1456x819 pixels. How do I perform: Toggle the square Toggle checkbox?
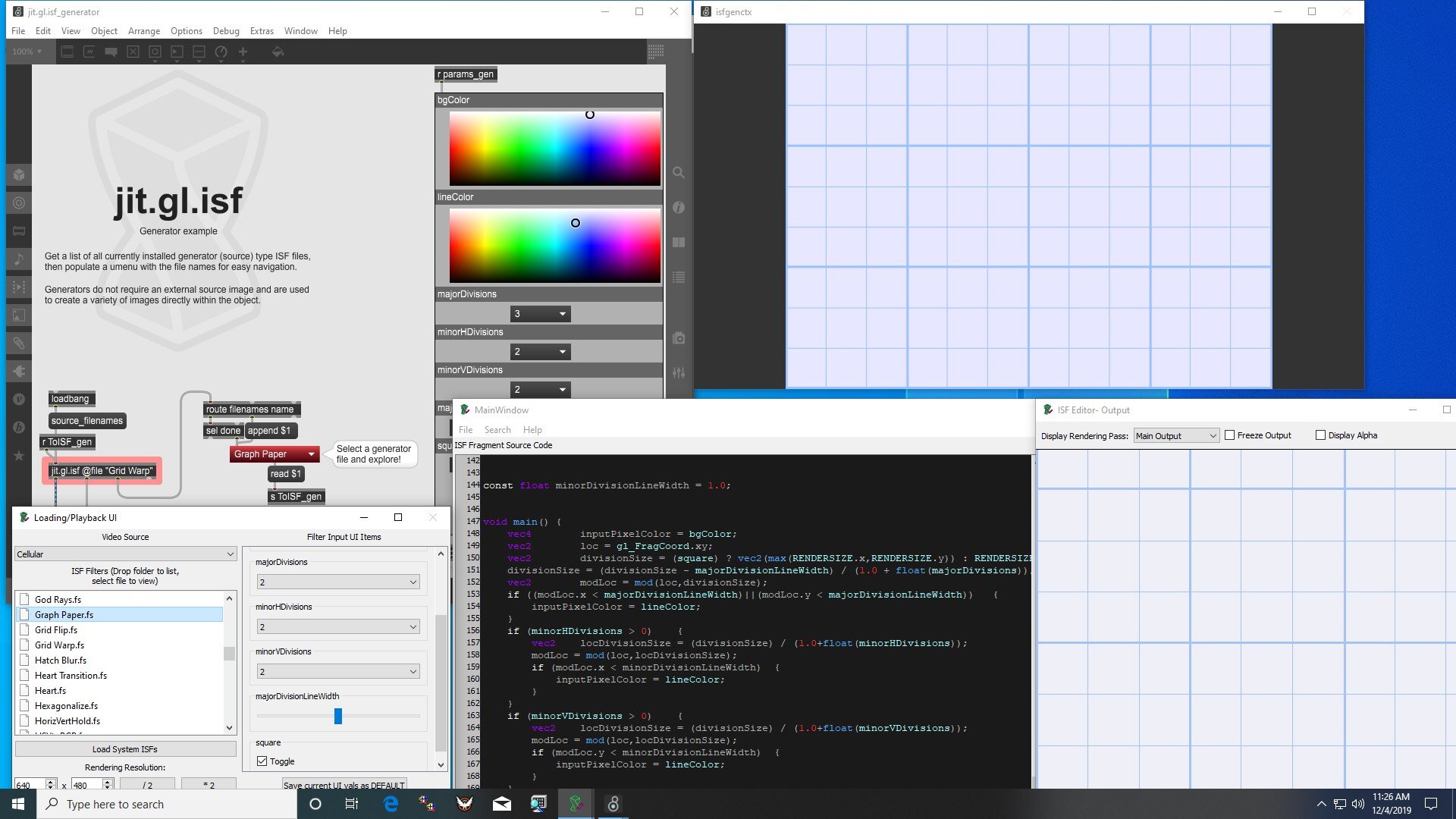point(263,761)
